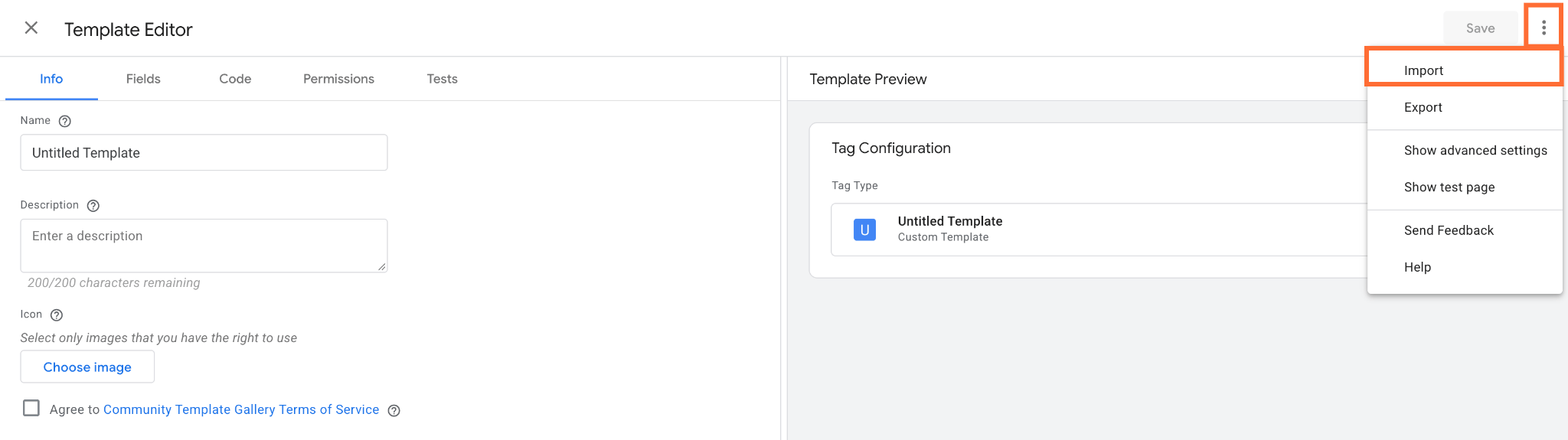1568x440 pixels.
Task: Open the three-dot more options menu
Action: [x=1543, y=28]
